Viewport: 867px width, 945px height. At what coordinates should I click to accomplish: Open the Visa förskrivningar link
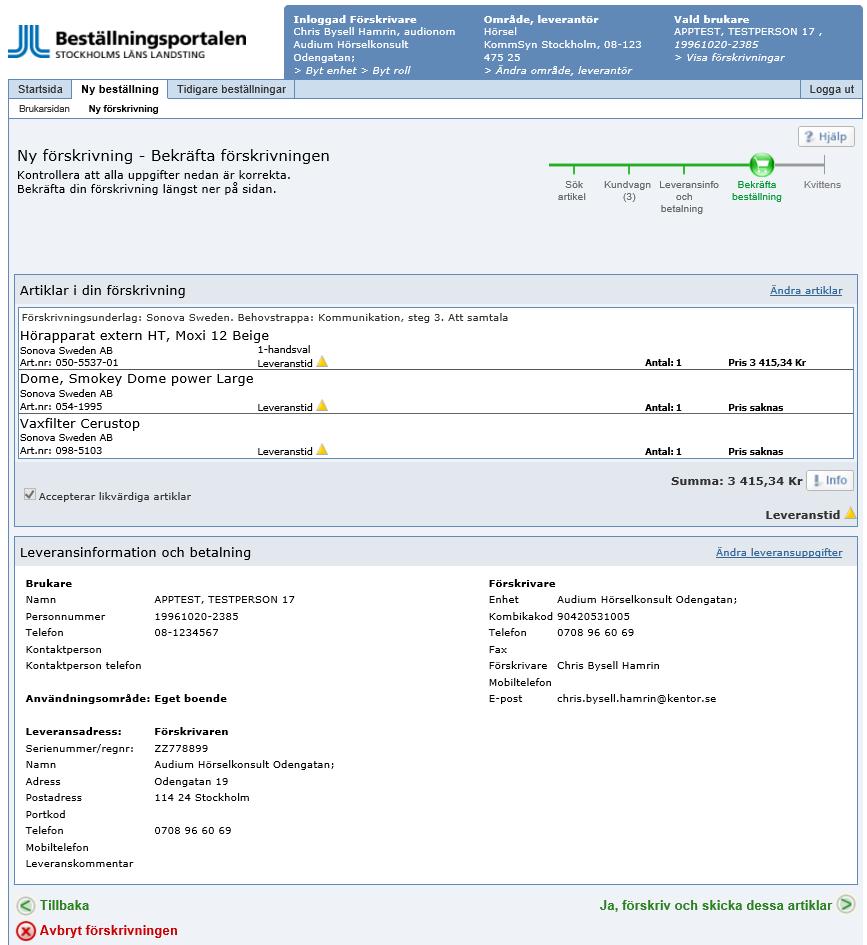point(730,57)
